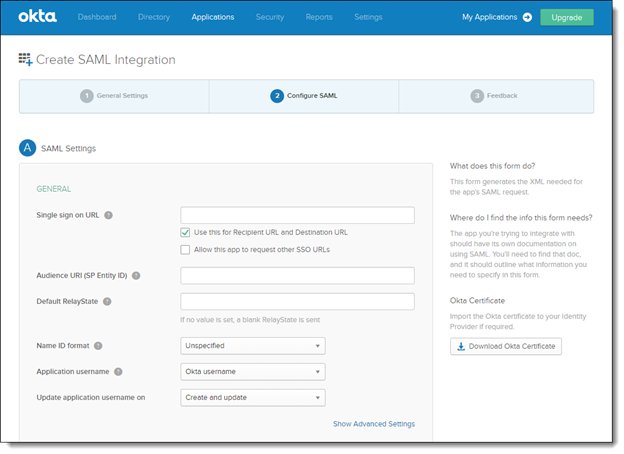Click 'If no value is set, a blank RelayState is sent' hint

click(250, 320)
